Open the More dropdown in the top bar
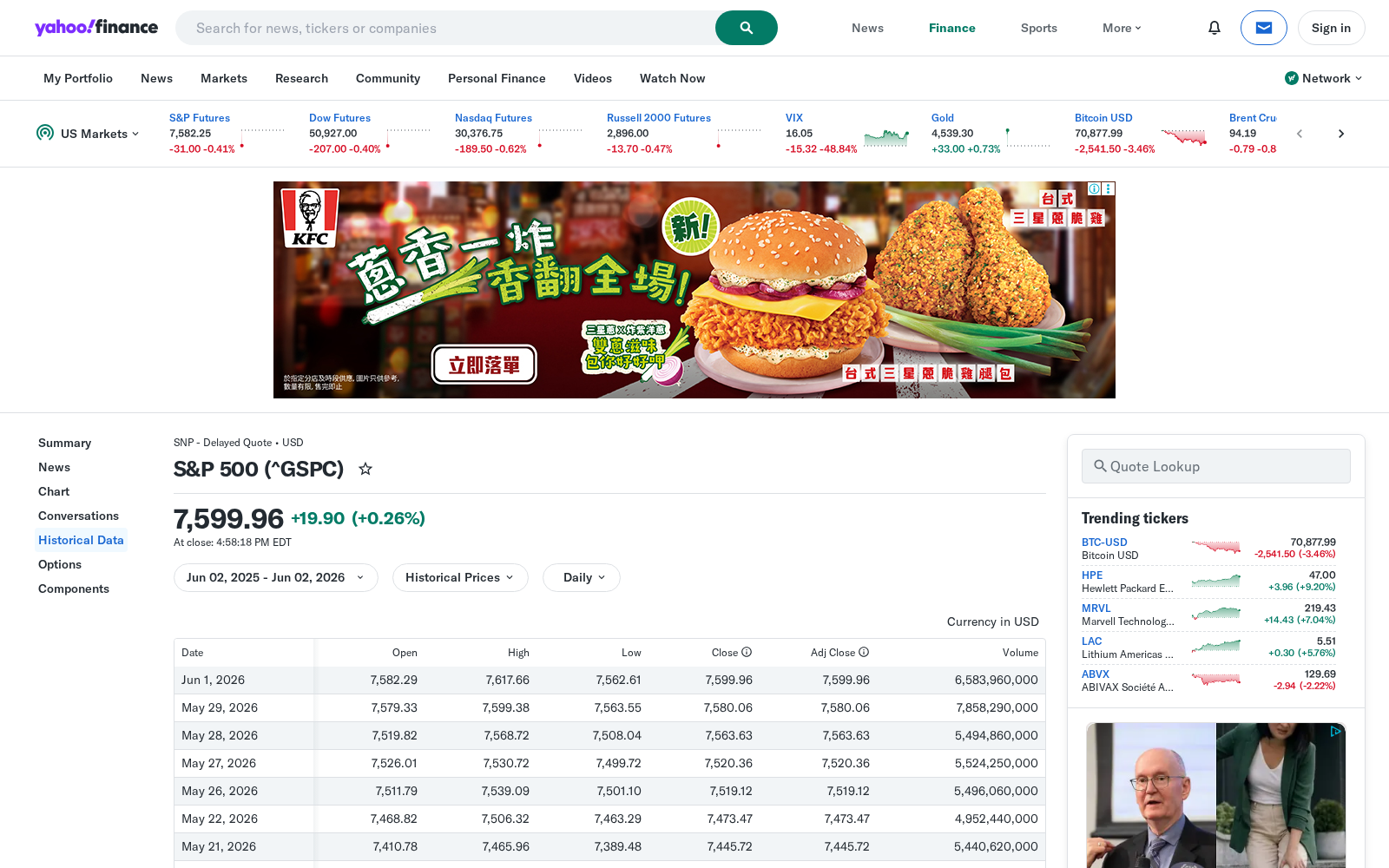Viewport: 1389px width, 868px height. [1122, 28]
